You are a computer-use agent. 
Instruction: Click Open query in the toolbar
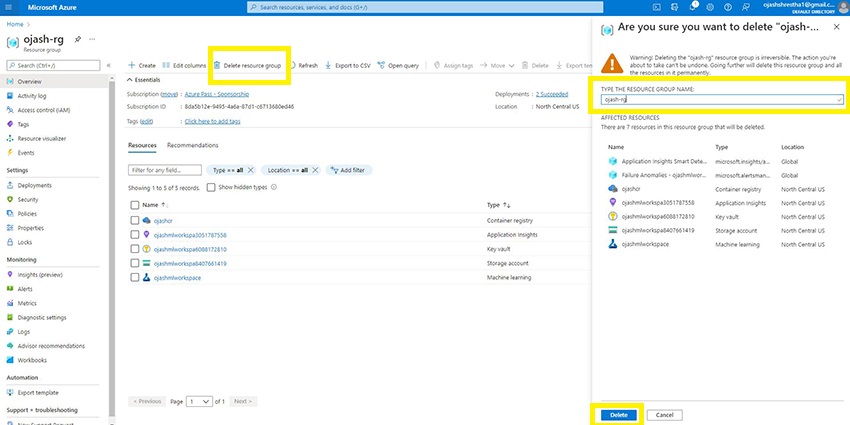click(x=398, y=66)
